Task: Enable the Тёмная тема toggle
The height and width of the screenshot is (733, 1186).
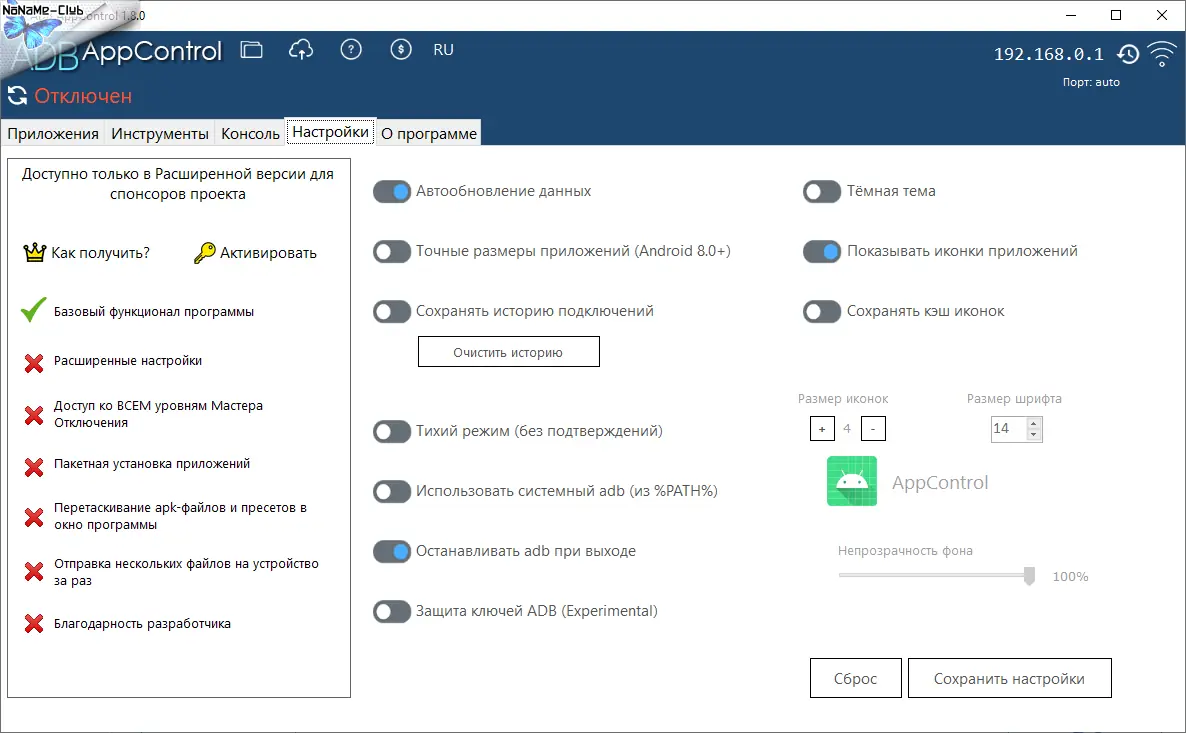Action: [x=822, y=191]
